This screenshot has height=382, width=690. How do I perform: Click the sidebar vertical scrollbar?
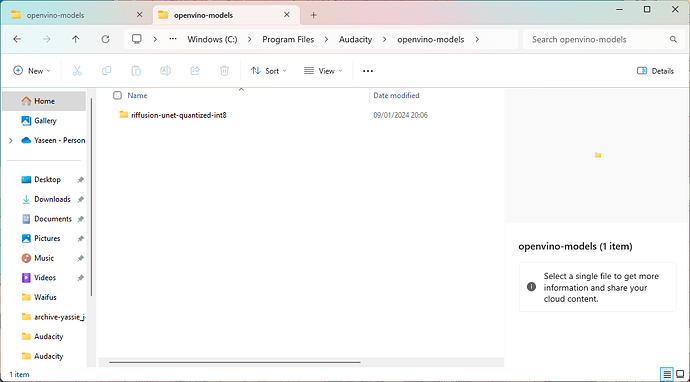92,197
